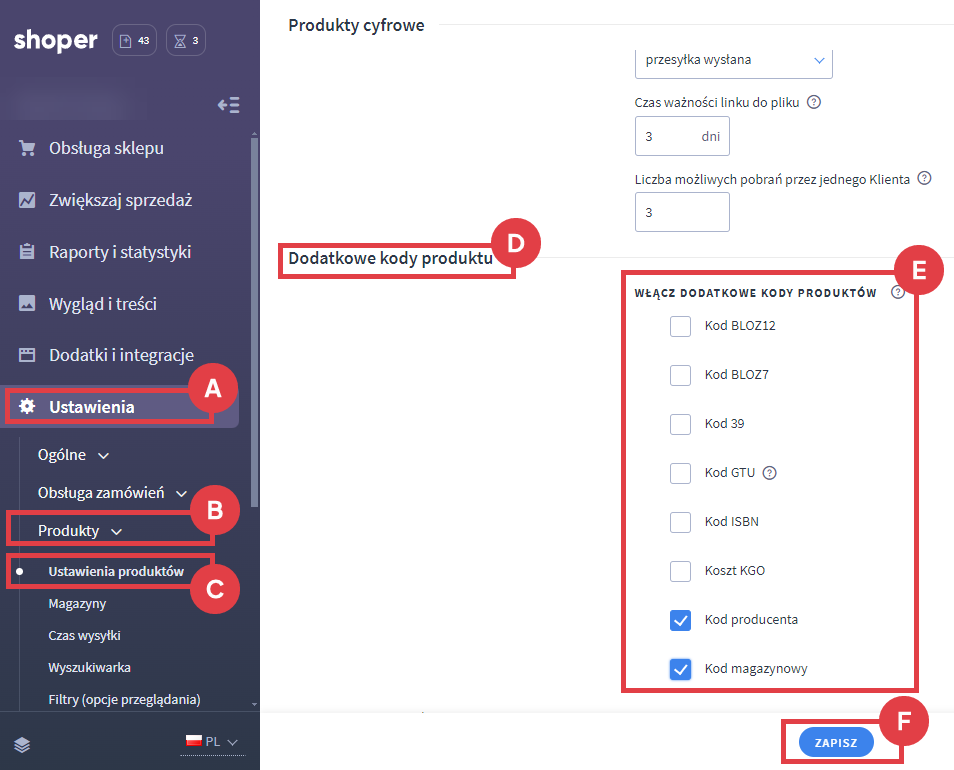Tick the Kod ISBN checkbox
This screenshot has width=954, height=770.
pyautogui.click(x=680, y=522)
